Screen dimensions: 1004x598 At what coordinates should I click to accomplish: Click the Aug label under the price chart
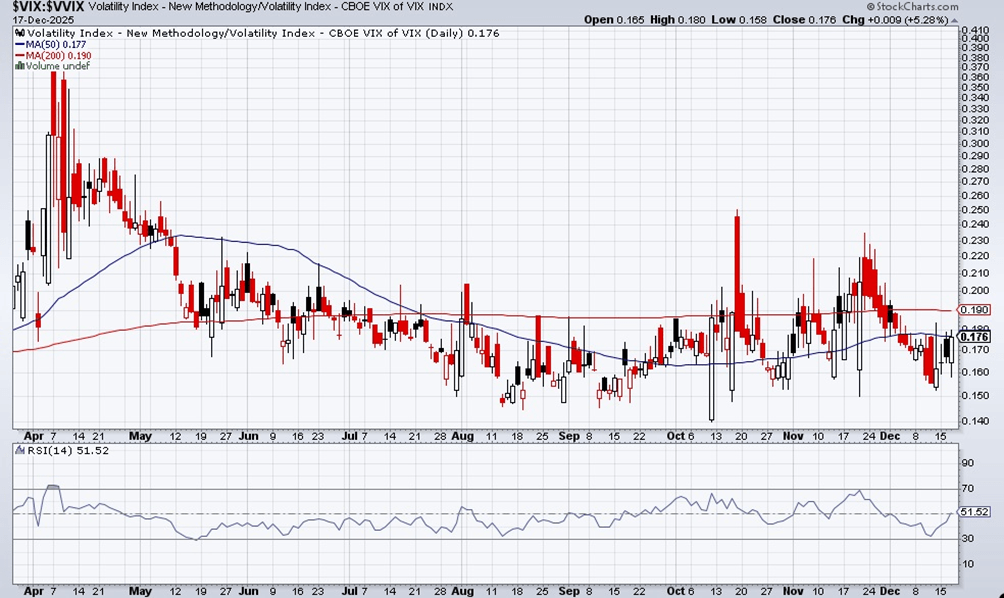462,436
